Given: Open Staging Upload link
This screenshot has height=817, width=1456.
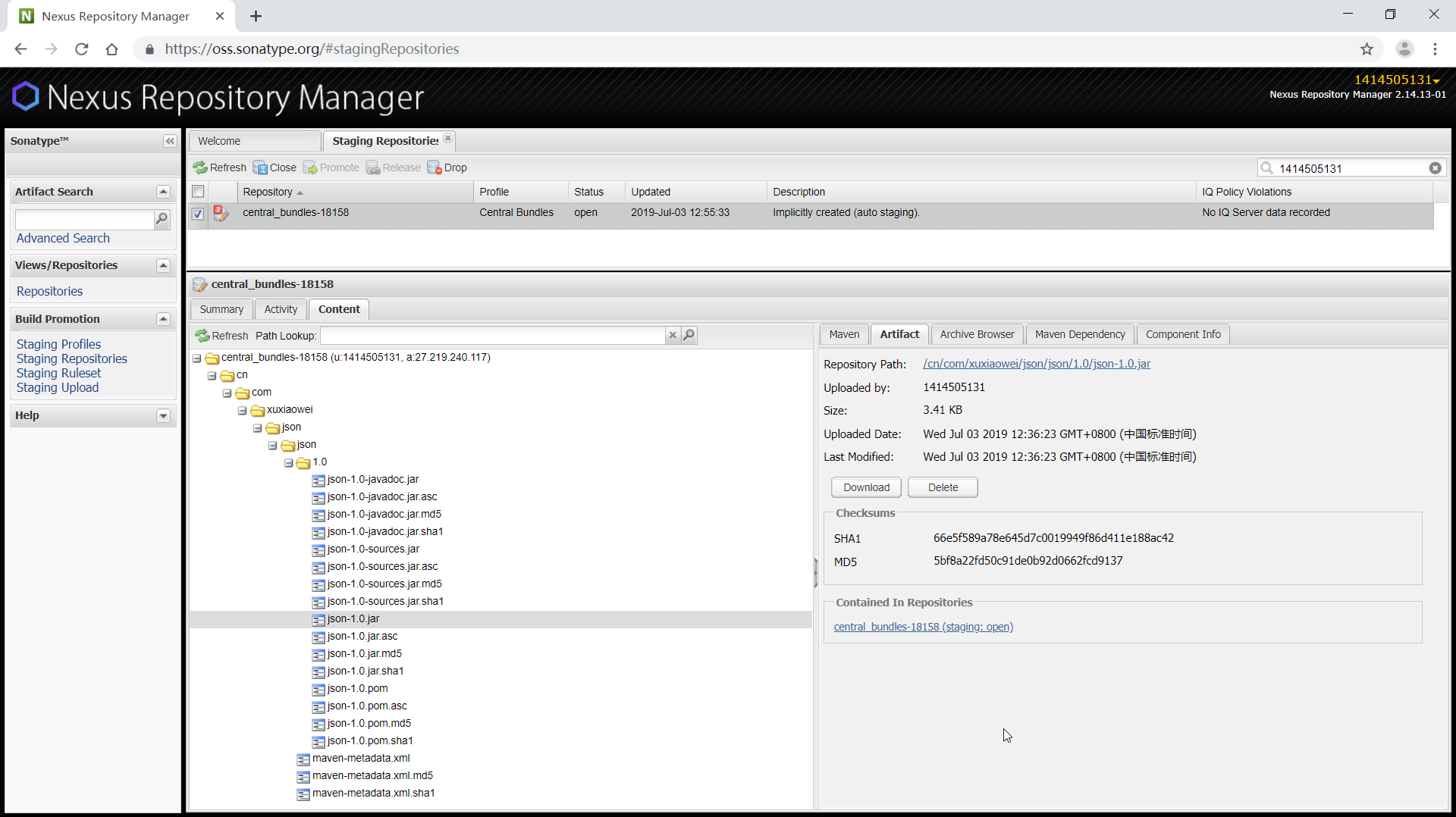Looking at the screenshot, I should point(58,387).
